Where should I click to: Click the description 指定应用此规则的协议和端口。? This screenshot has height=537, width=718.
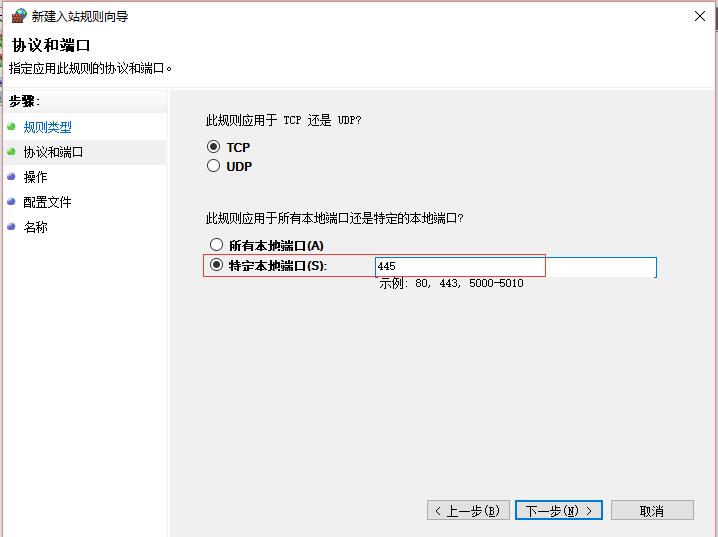(x=90, y=69)
